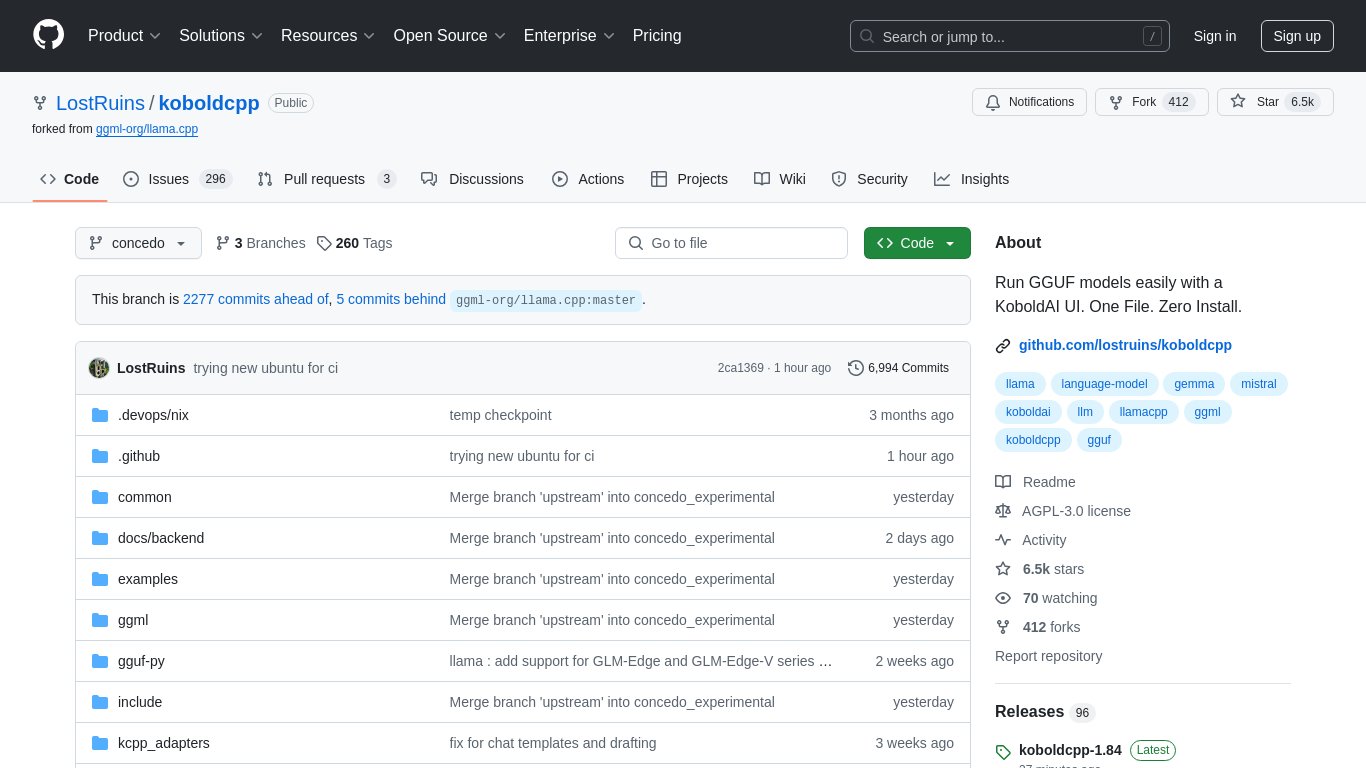This screenshot has width=1366, height=768.
Task: Click the Sign up button
Action: (1297, 36)
